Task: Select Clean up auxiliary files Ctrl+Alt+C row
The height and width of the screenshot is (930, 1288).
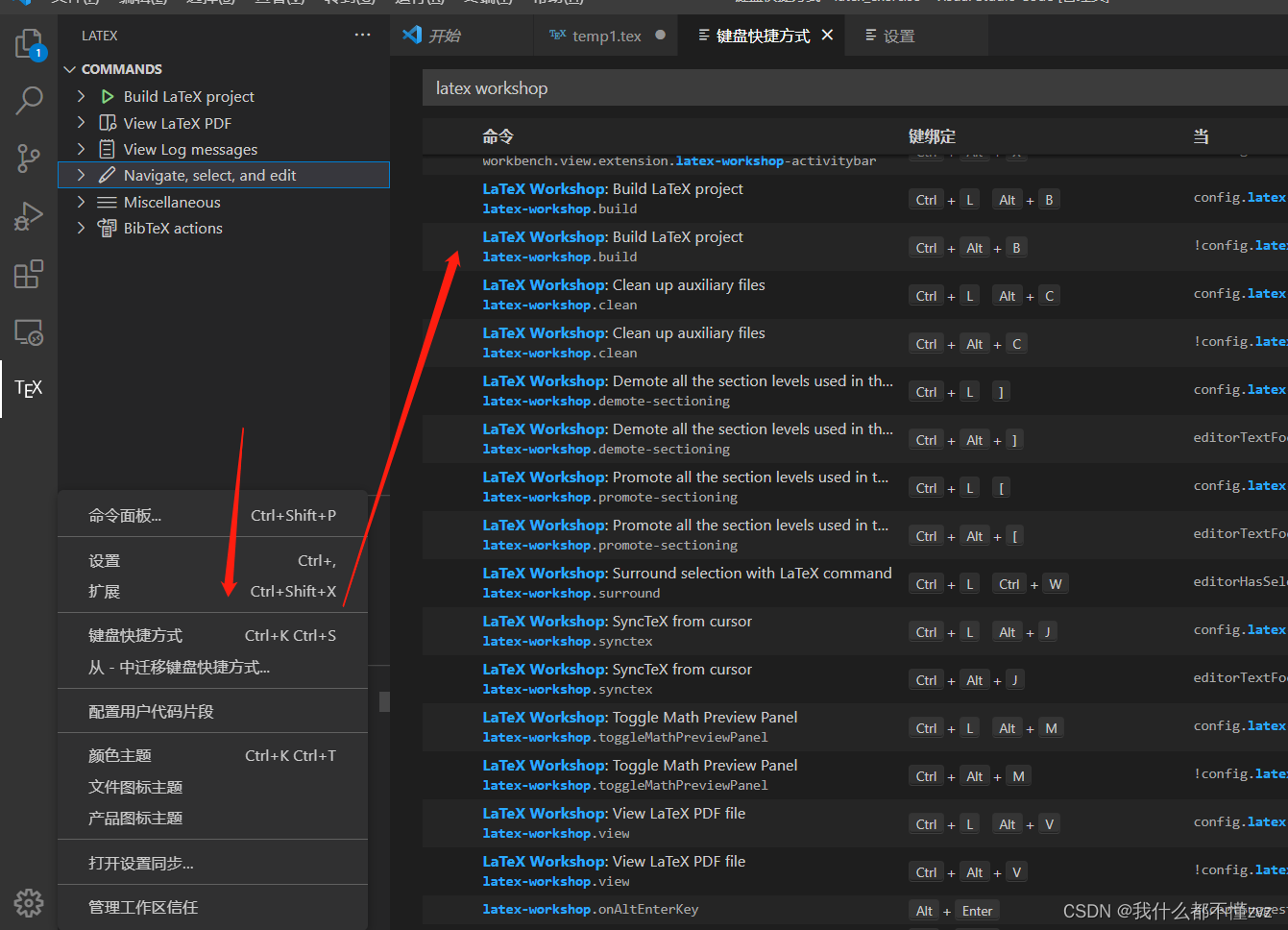Action: pos(855,343)
